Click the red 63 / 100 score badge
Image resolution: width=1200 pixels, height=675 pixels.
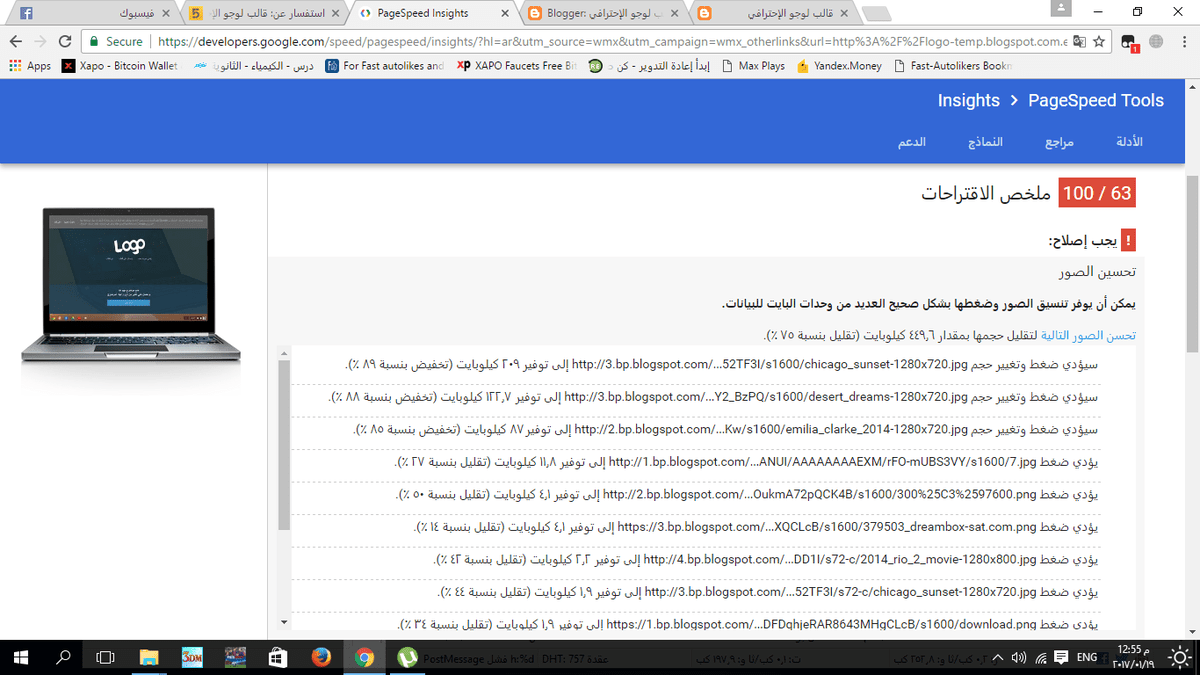click(1097, 194)
